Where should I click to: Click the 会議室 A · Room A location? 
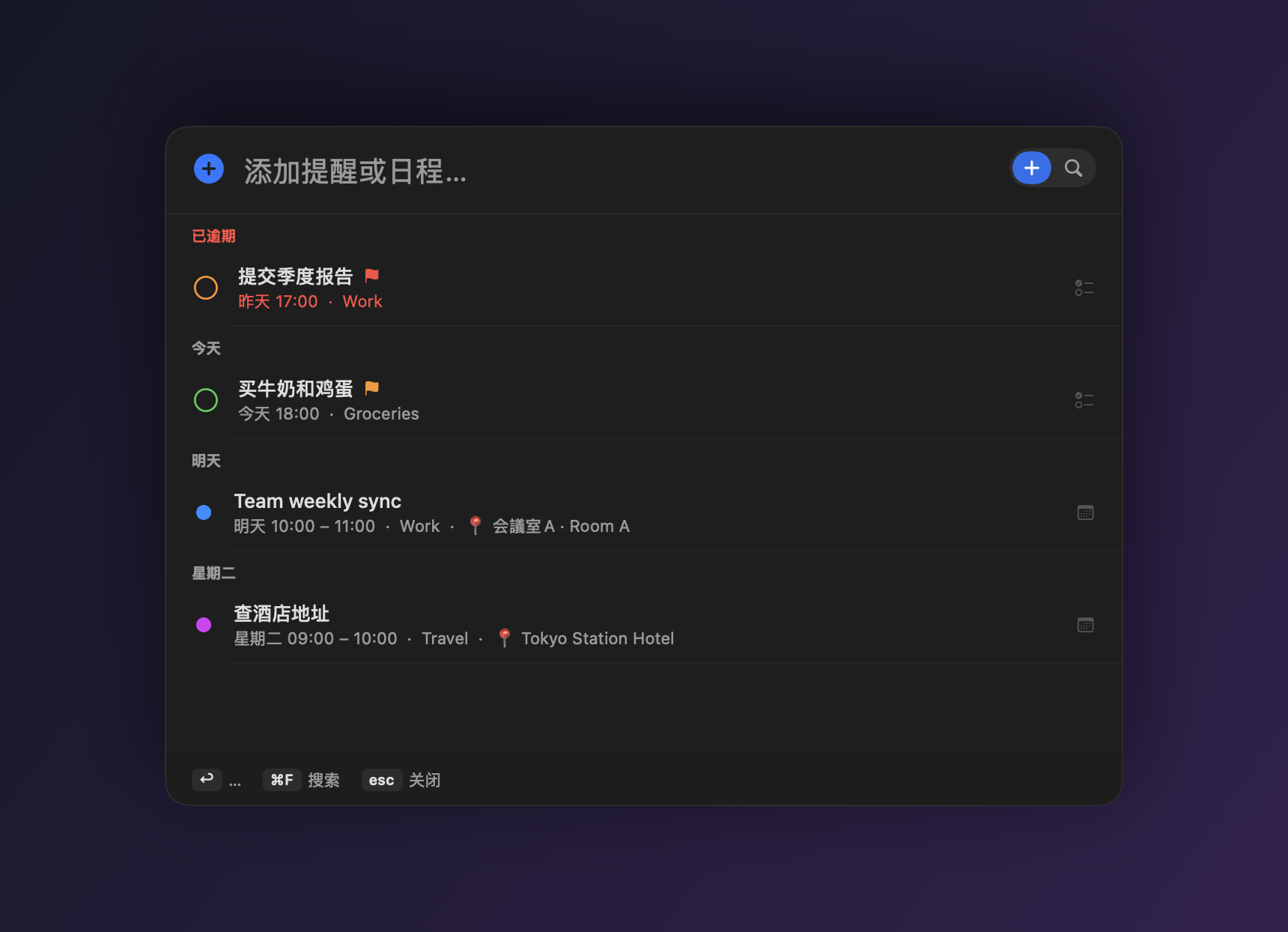(x=561, y=526)
